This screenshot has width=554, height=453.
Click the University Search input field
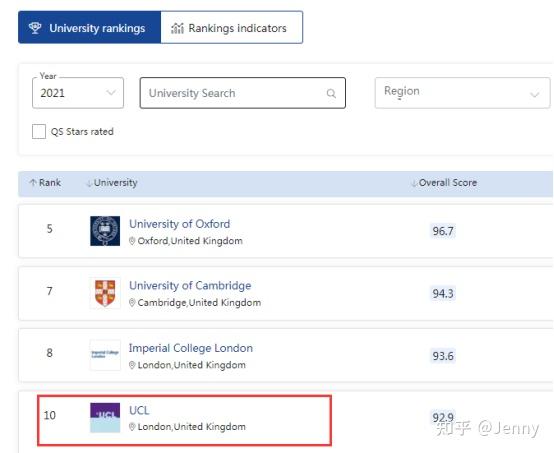coord(243,93)
